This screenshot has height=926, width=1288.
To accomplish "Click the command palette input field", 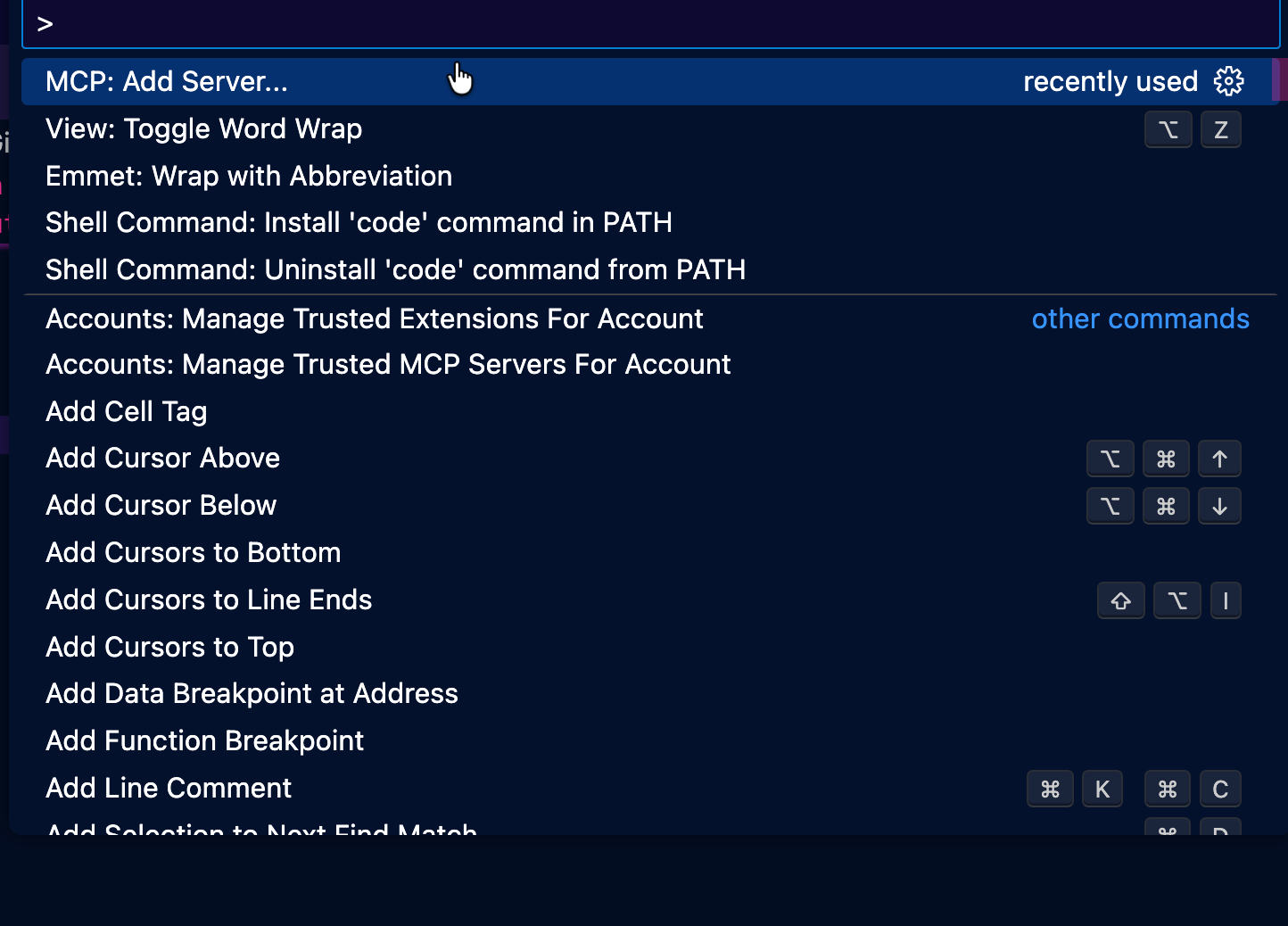I will [651, 24].
